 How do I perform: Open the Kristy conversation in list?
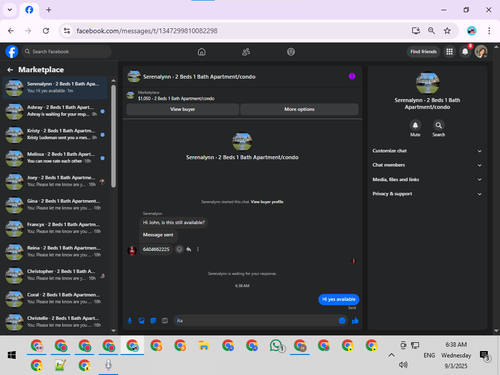pos(55,134)
